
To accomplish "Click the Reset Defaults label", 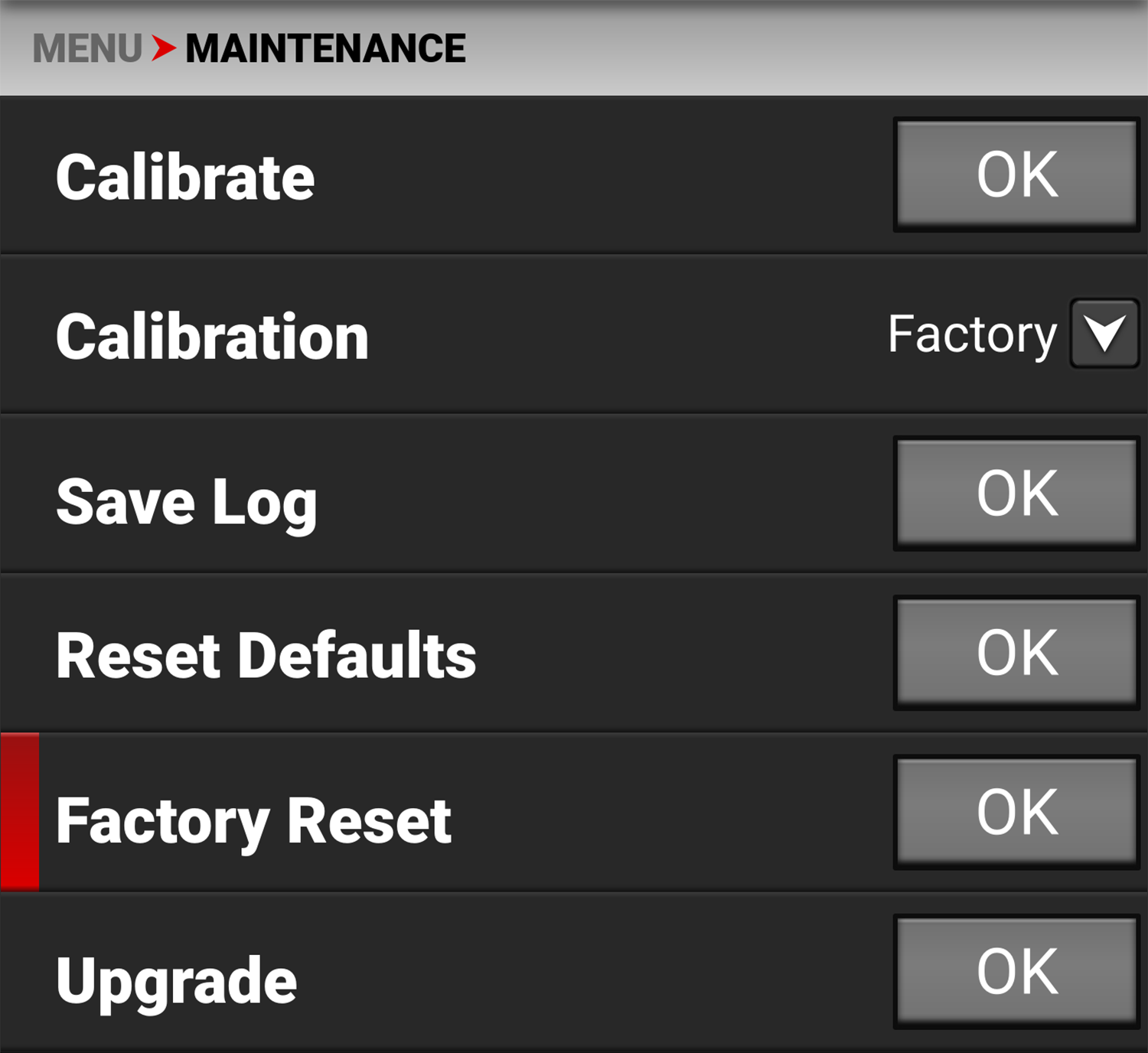I will point(266,654).
